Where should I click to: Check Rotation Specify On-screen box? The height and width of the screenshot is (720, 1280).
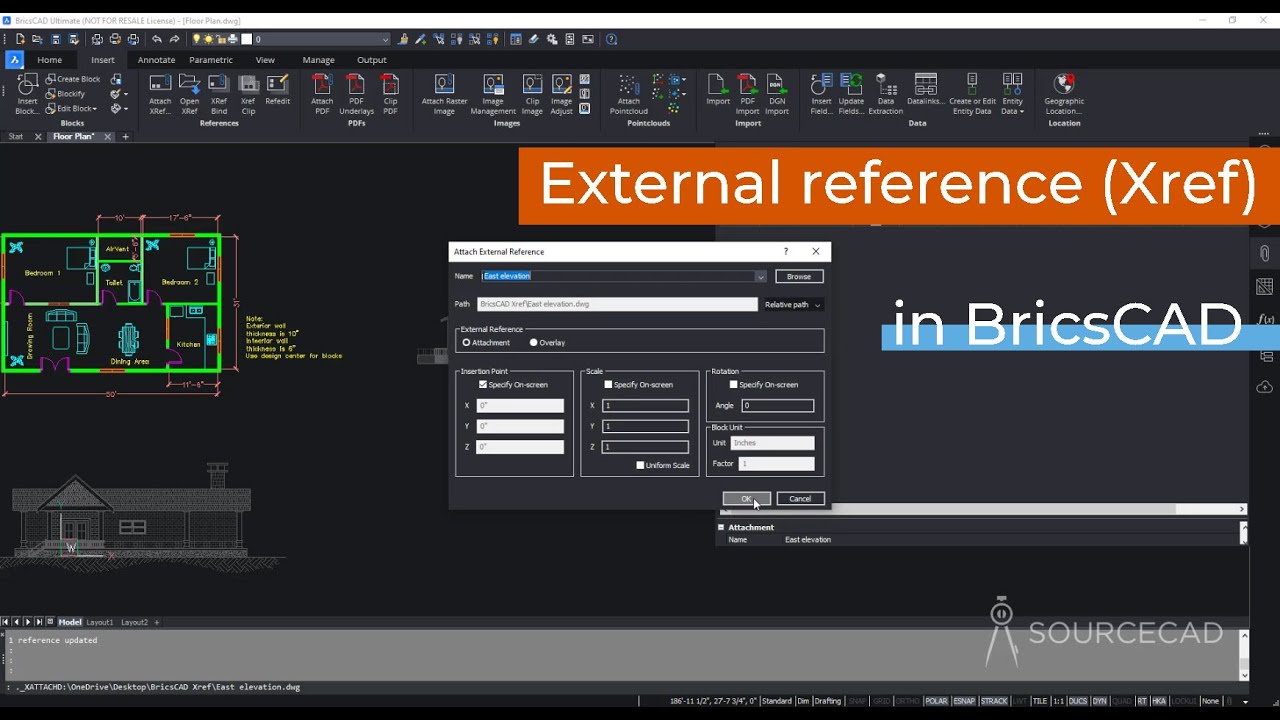[x=733, y=385]
